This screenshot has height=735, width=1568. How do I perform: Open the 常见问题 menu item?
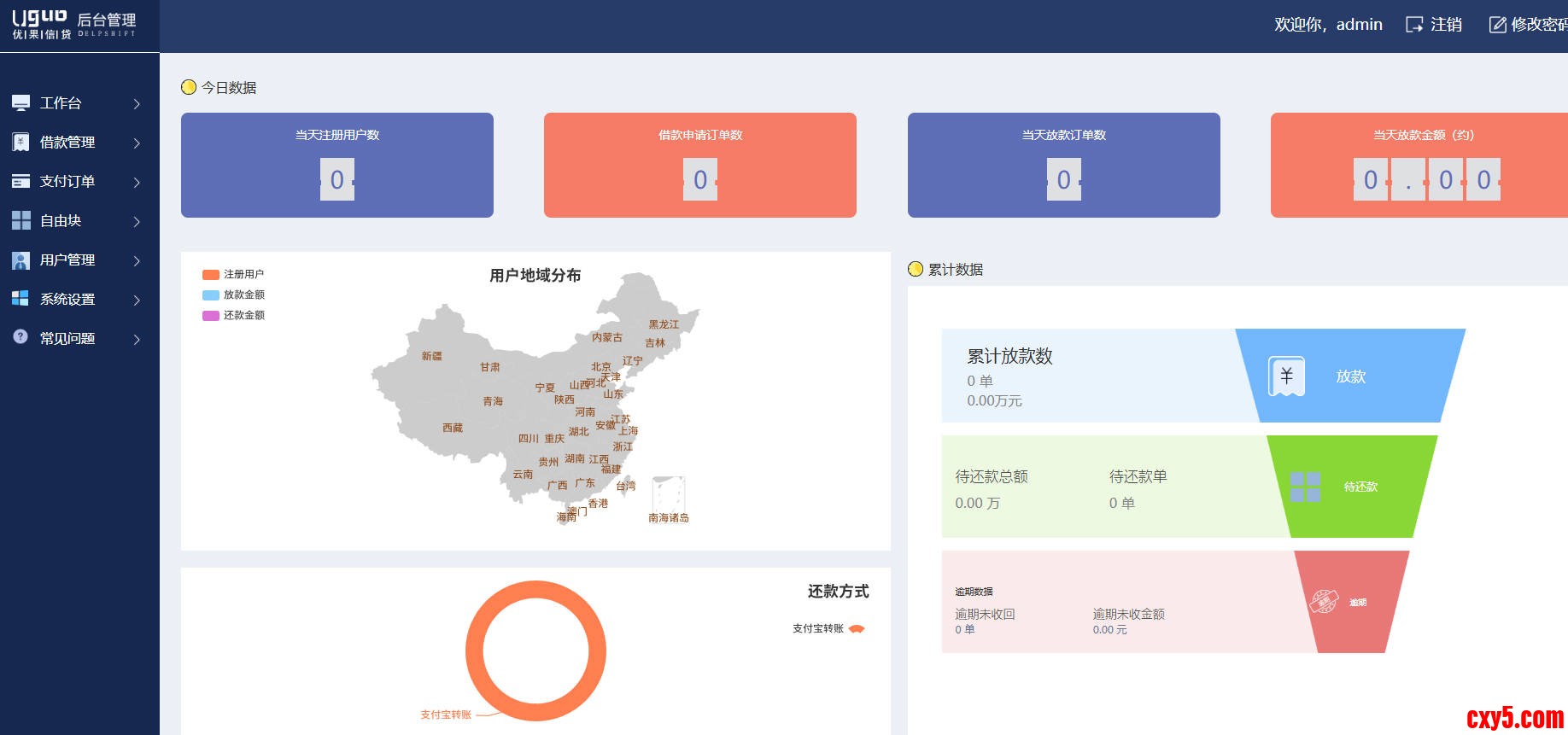coord(67,339)
